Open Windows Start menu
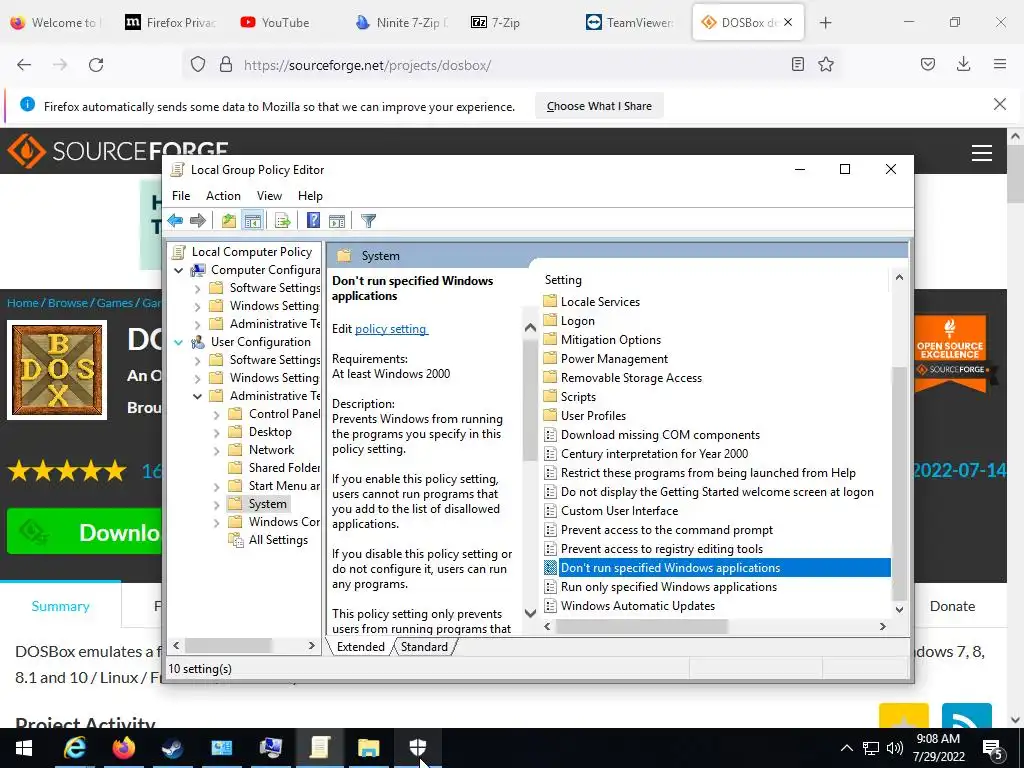Viewport: 1024px width, 768px height. tap(24, 748)
